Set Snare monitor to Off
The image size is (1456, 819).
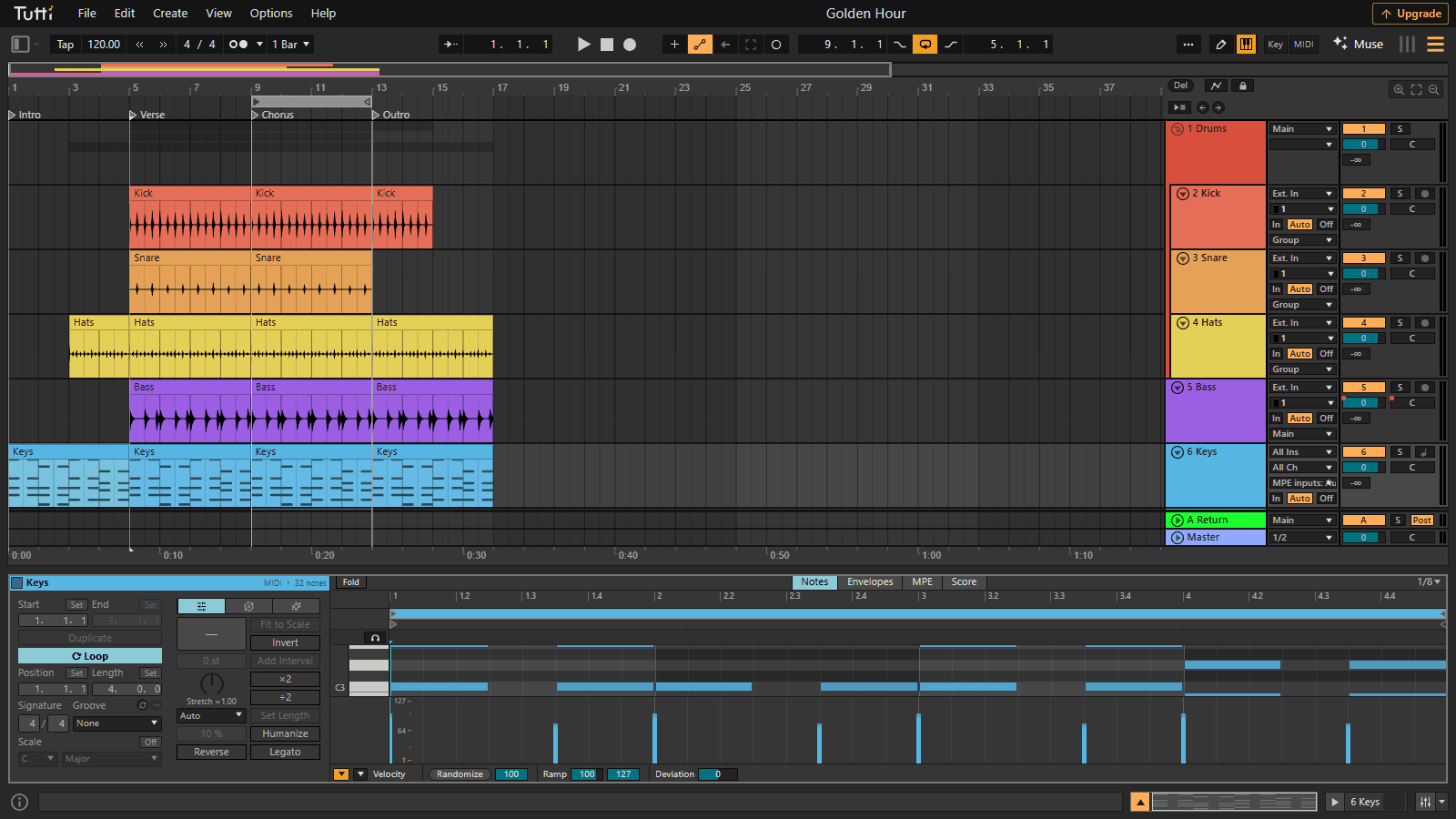pos(1326,289)
